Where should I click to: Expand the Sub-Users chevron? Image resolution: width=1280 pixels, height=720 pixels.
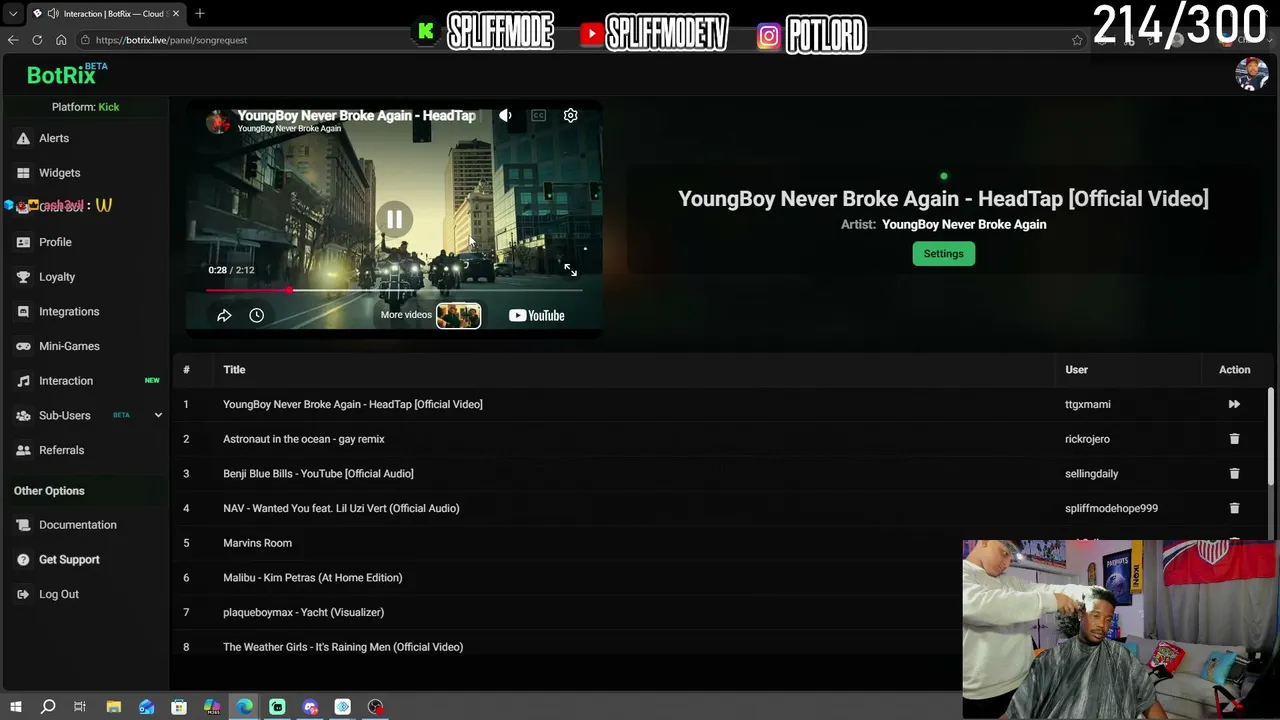(158, 415)
